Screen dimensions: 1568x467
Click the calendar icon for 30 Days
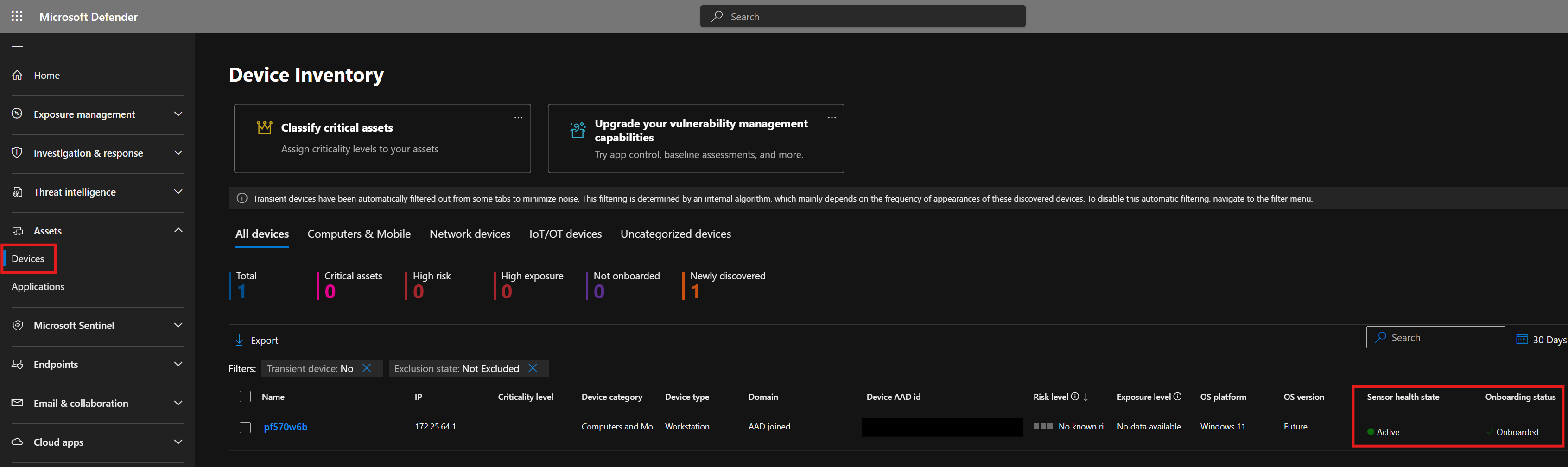(1522, 339)
